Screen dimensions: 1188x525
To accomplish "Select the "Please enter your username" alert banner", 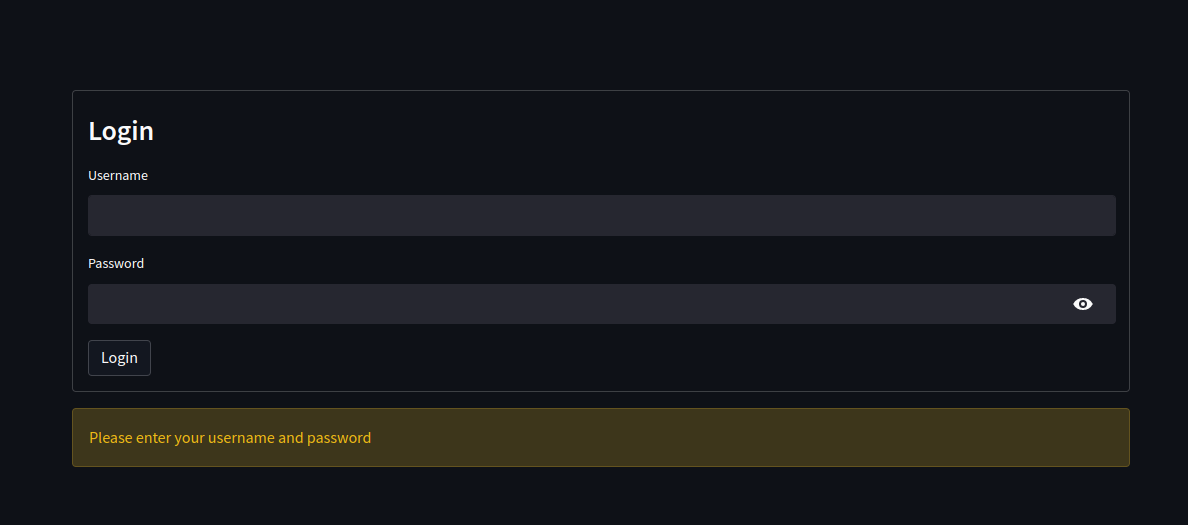I will coord(600,438).
